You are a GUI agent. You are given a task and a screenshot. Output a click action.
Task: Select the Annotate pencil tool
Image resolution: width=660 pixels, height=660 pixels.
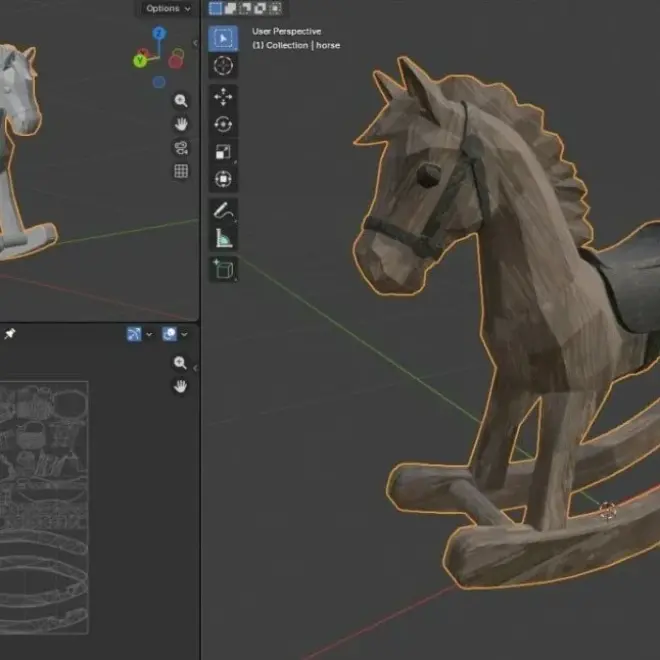click(223, 211)
